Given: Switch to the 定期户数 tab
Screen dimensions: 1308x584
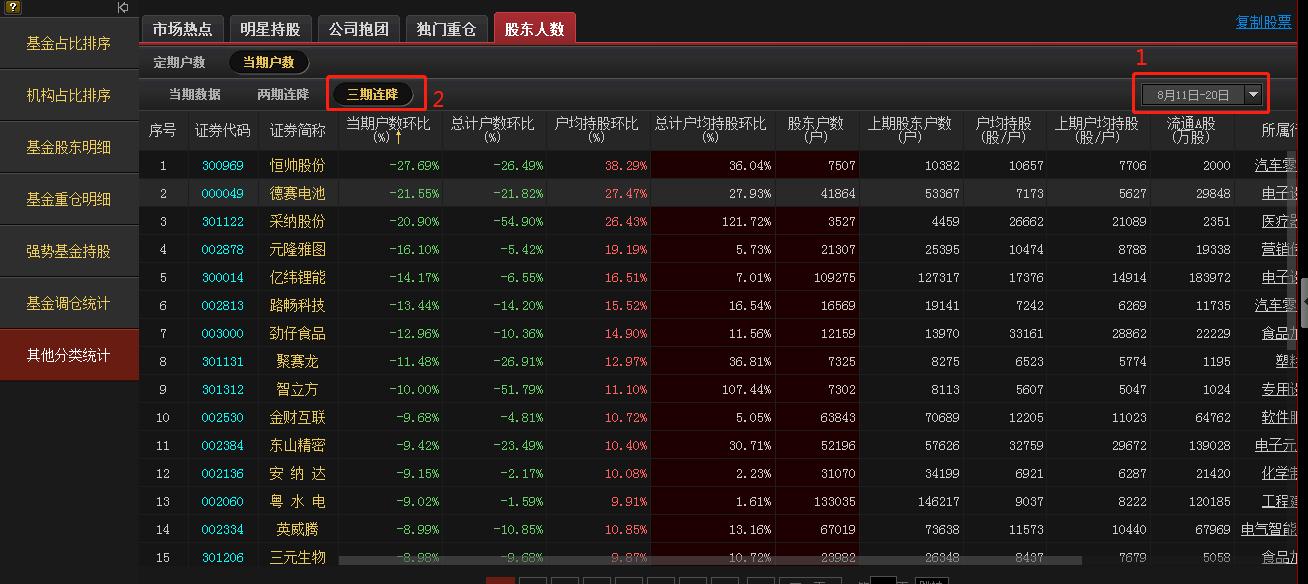Looking at the screenshot, I should click(180, 61).
